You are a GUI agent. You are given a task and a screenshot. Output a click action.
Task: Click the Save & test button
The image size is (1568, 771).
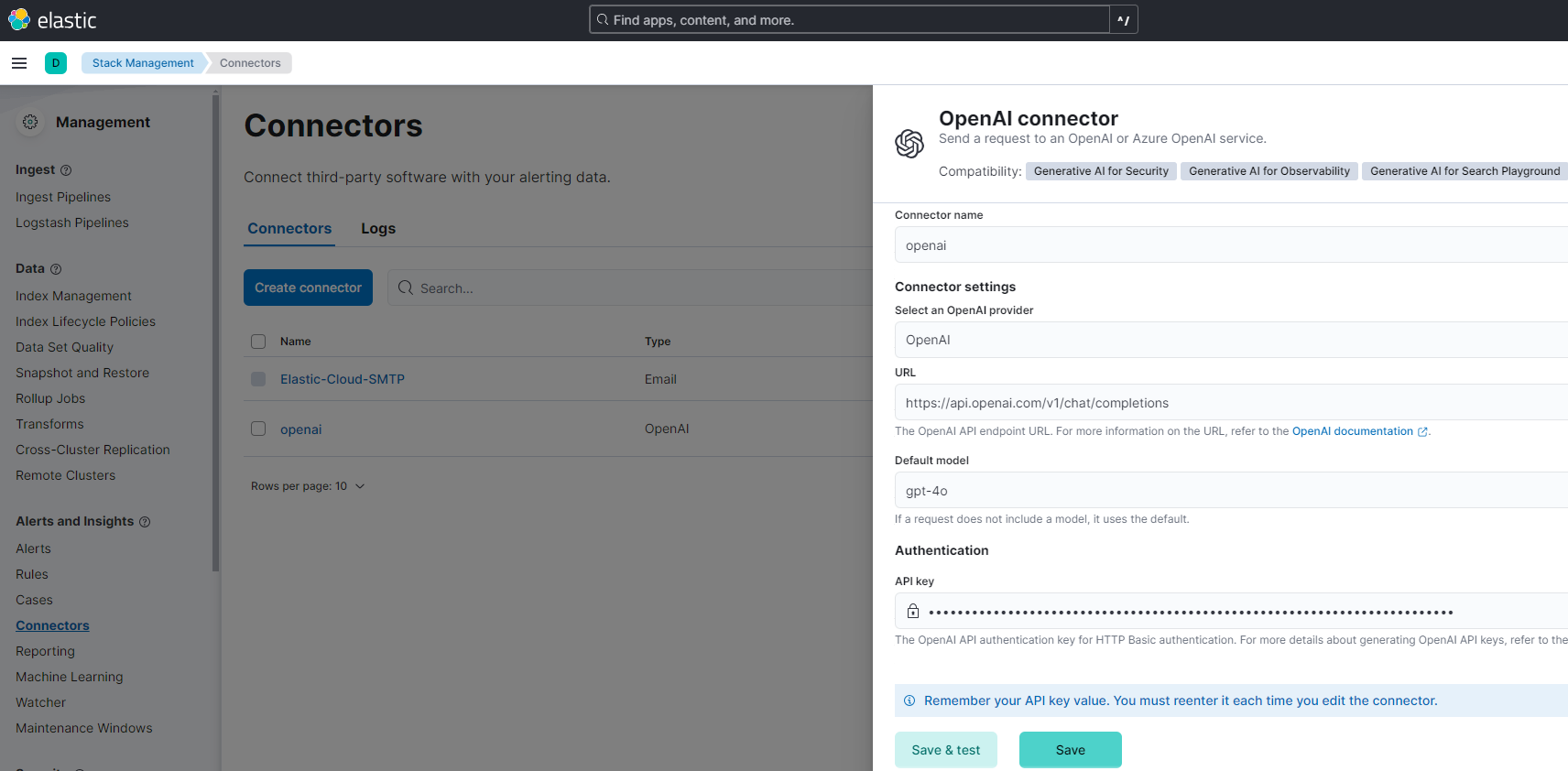[x=945, y=750]
